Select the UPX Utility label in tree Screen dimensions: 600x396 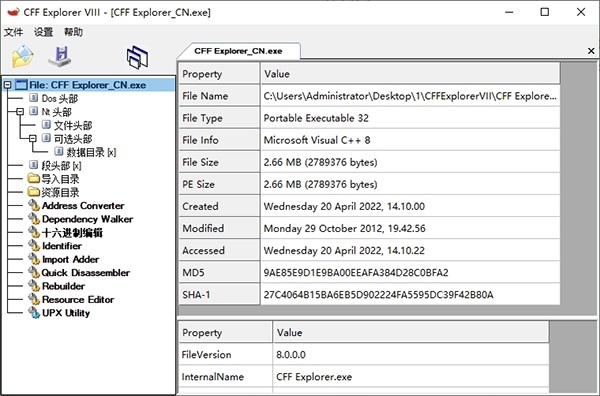coord(66,313)
